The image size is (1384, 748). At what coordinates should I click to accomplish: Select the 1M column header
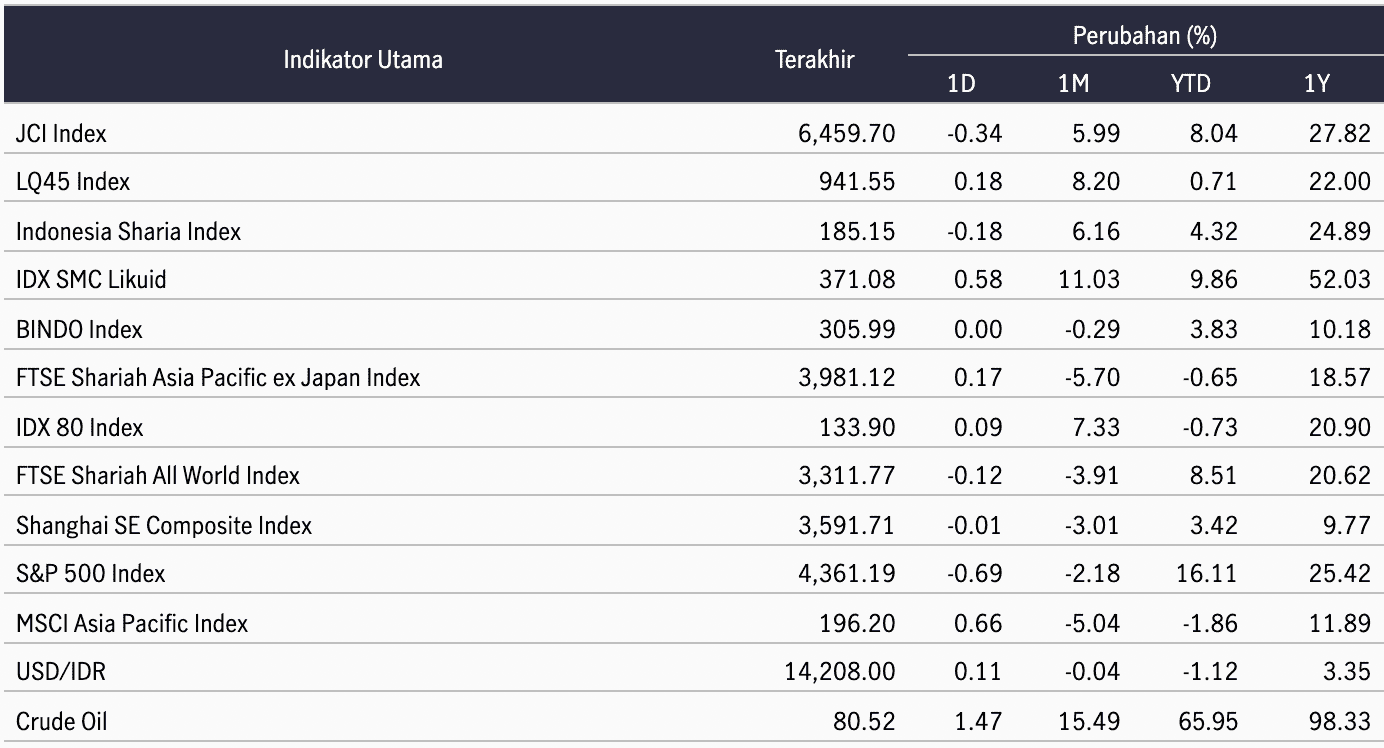(1073, 84)
